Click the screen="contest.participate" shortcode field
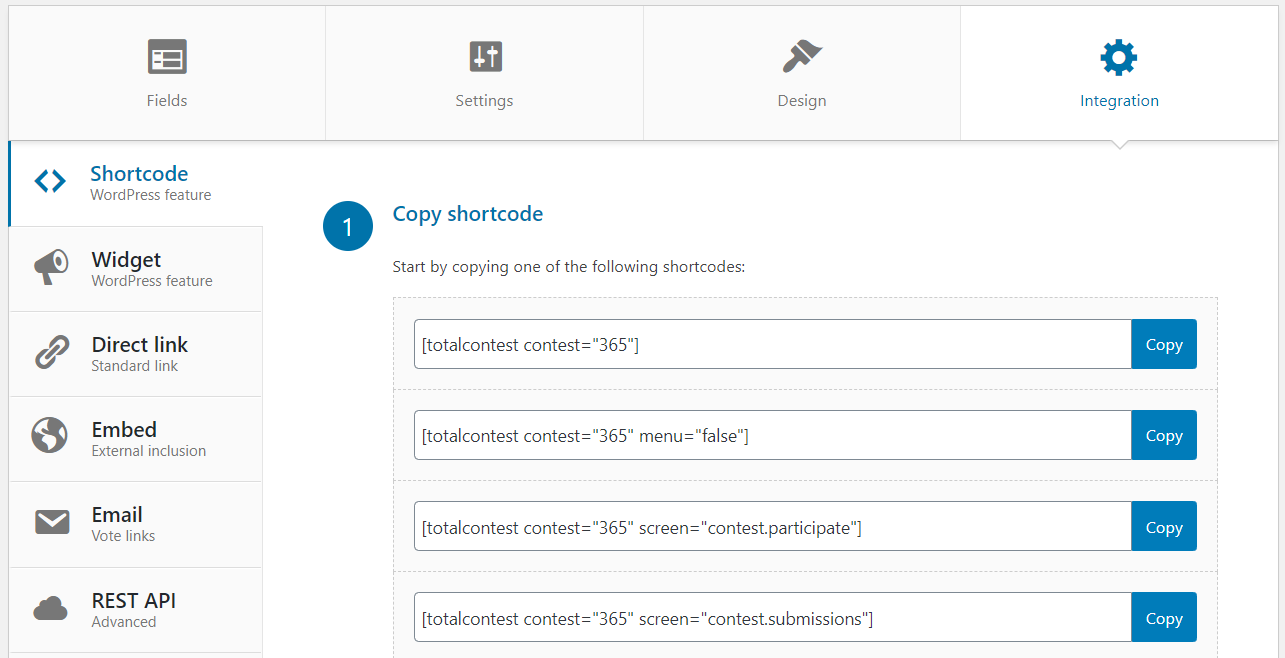 (772, 527)
